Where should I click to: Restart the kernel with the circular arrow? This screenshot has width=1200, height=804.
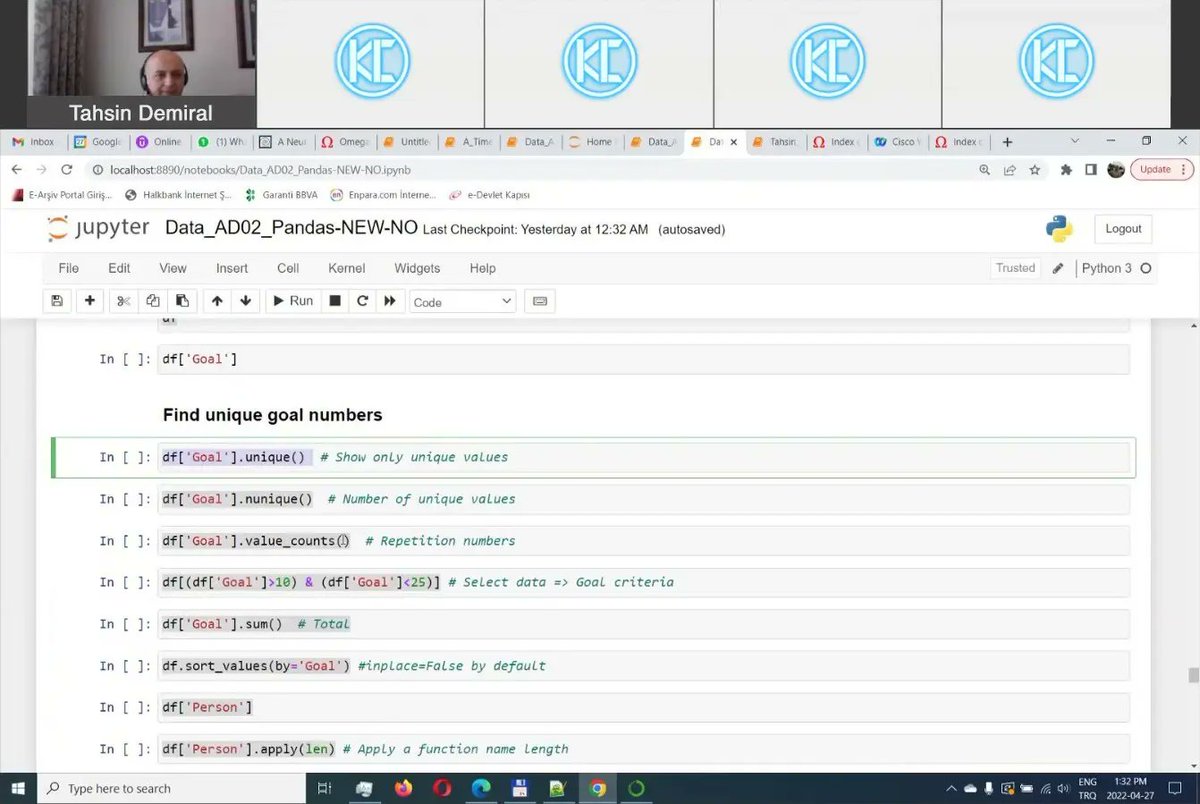363,301
